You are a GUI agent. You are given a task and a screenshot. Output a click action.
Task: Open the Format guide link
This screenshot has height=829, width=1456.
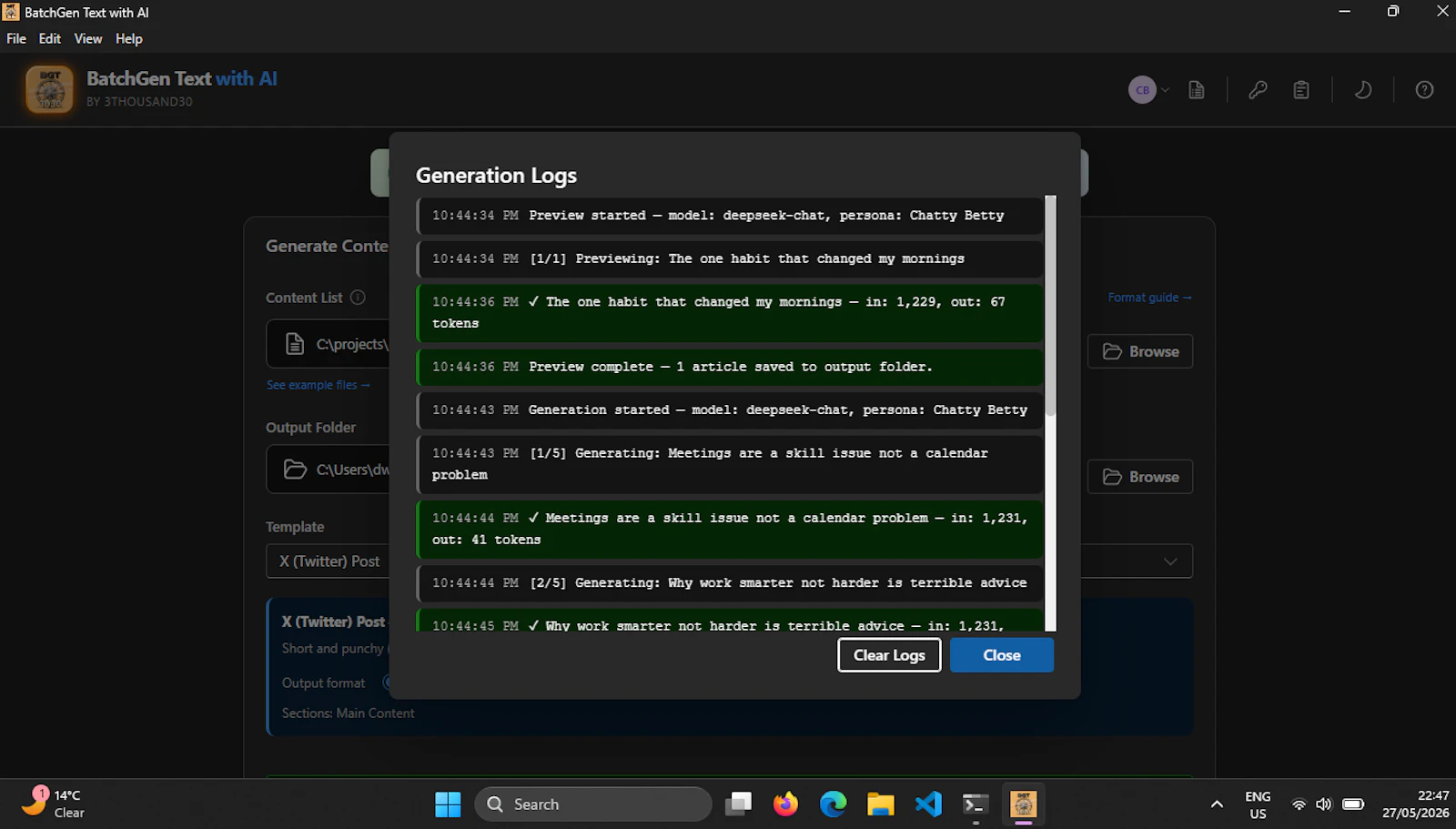tap(1149, 298)
